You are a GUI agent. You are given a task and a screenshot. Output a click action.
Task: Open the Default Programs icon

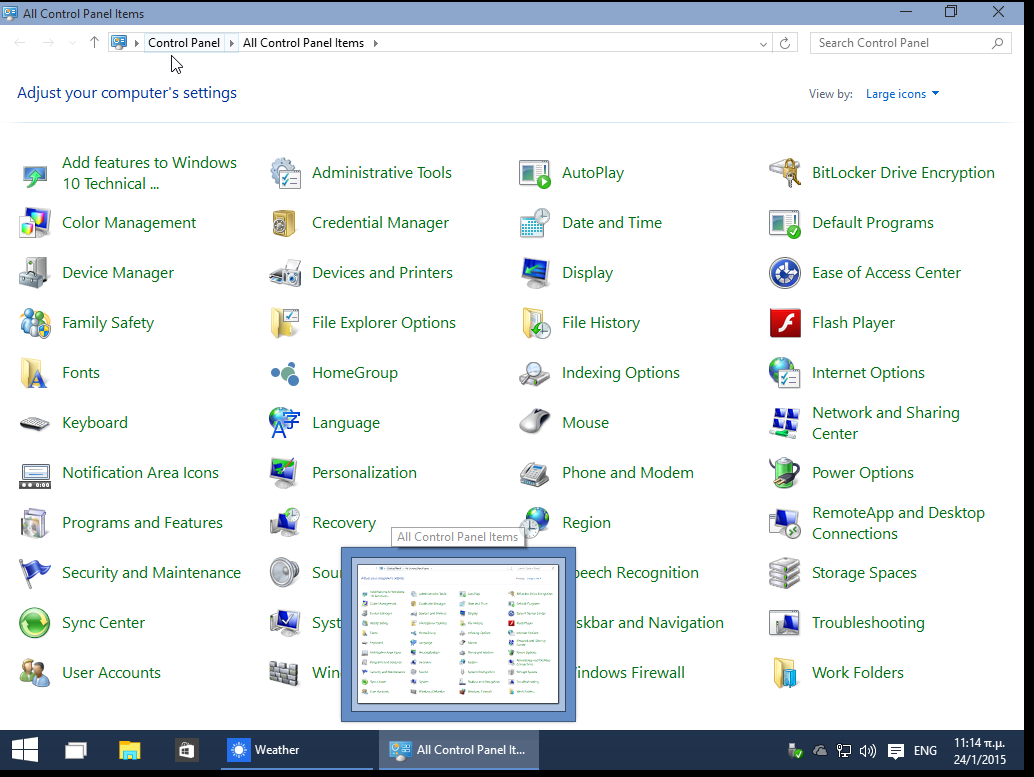[785, 224]
